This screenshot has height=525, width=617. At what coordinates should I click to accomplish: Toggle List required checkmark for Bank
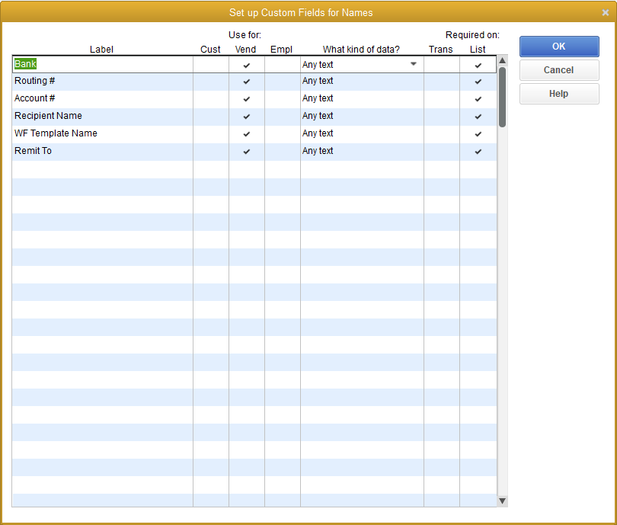(478, 65)
